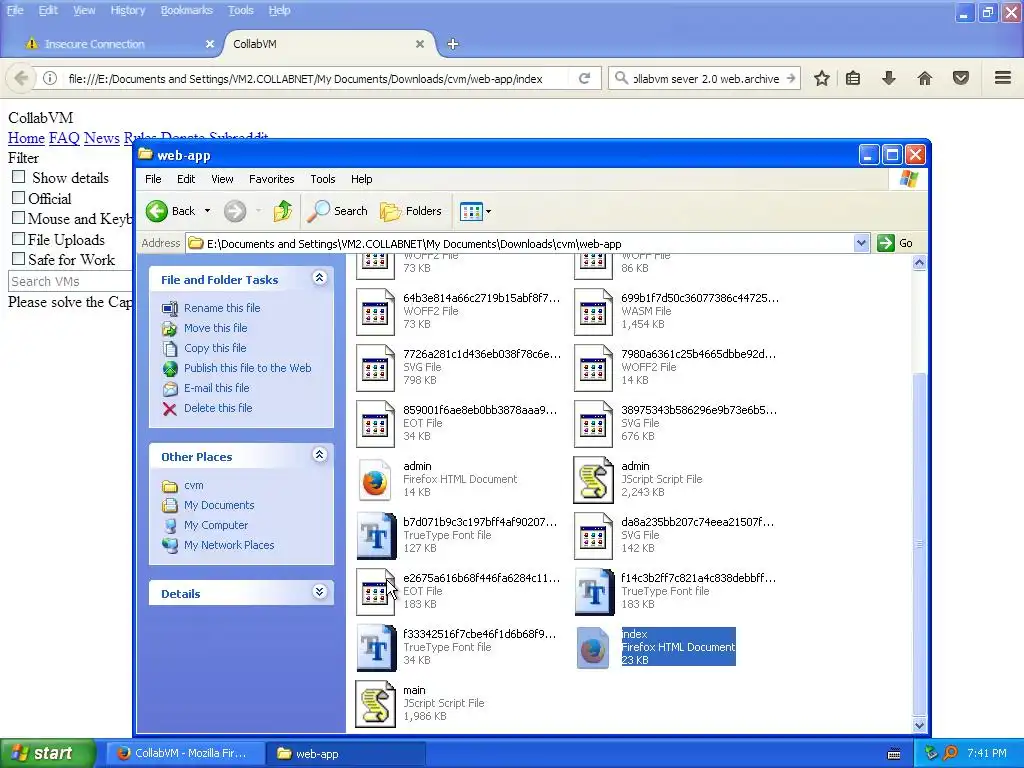The image size is (1024, 768).
Task: Select the admin JScript Script File
Action: tap(638, 479)
